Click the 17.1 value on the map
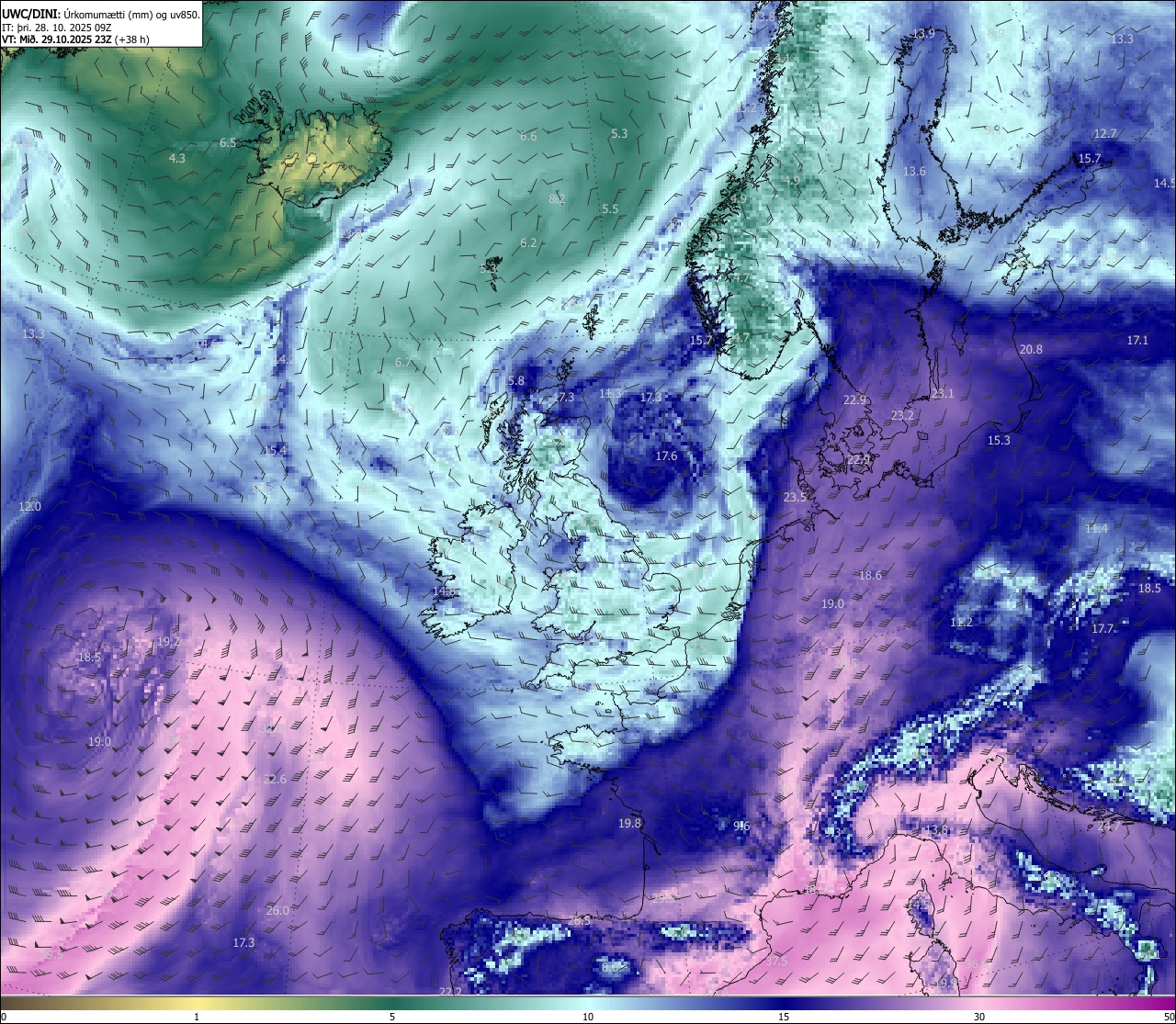Screen dimensions: 1176x1024 click(1137, 340)
